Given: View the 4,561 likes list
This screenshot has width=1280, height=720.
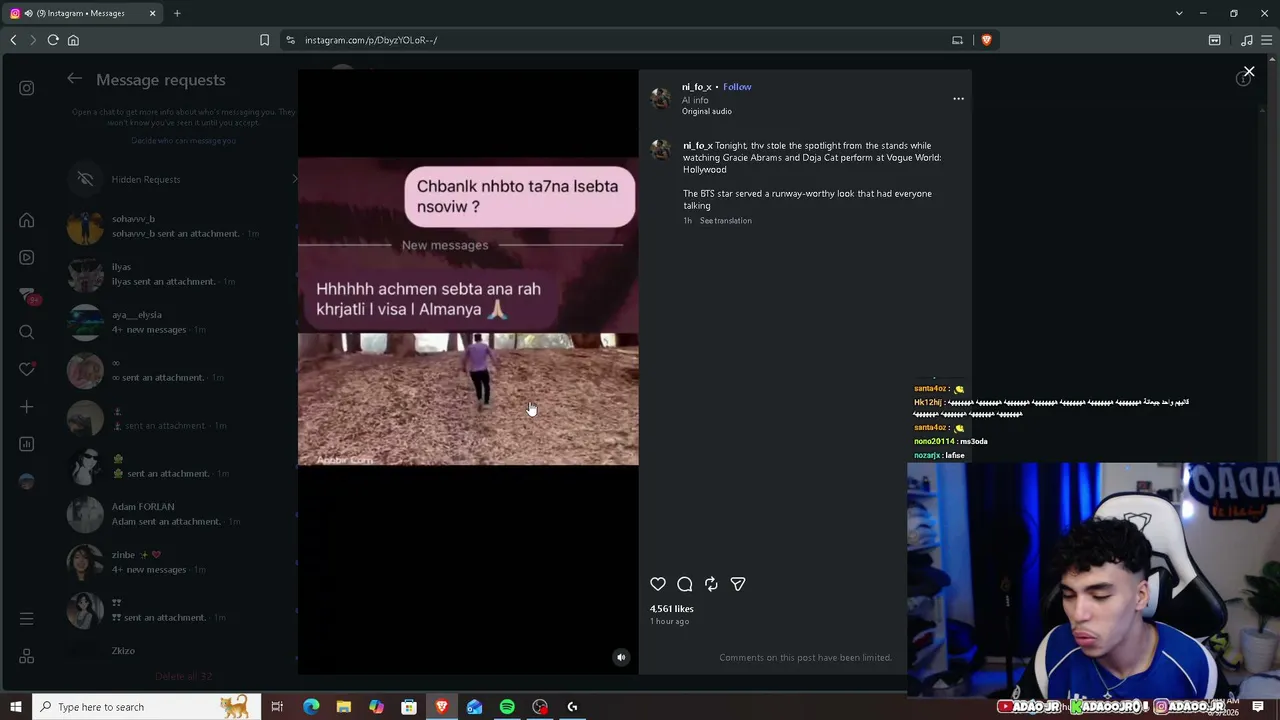Looking at the screenshot, I should (672, 609).
